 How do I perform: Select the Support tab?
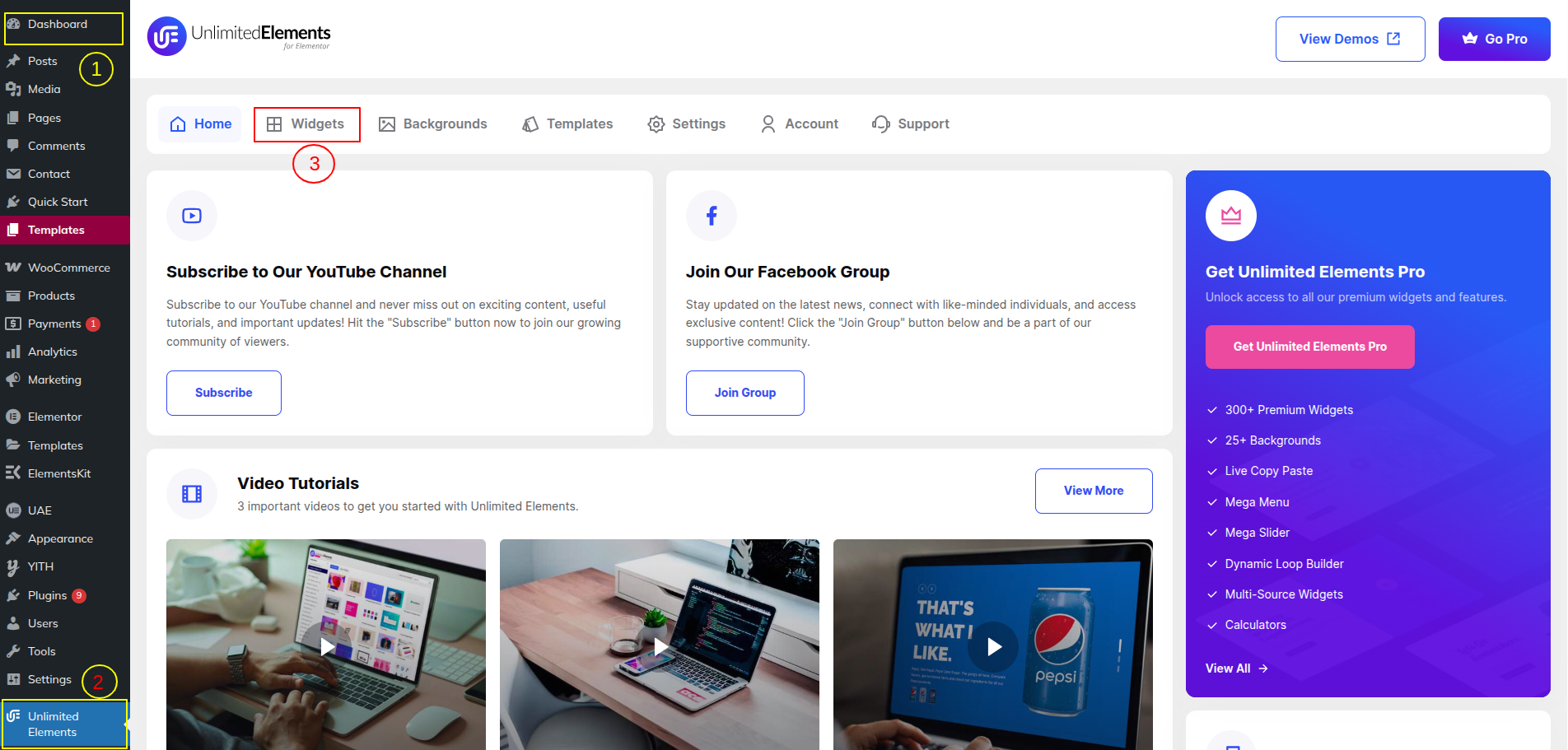[x=911, y=124]
